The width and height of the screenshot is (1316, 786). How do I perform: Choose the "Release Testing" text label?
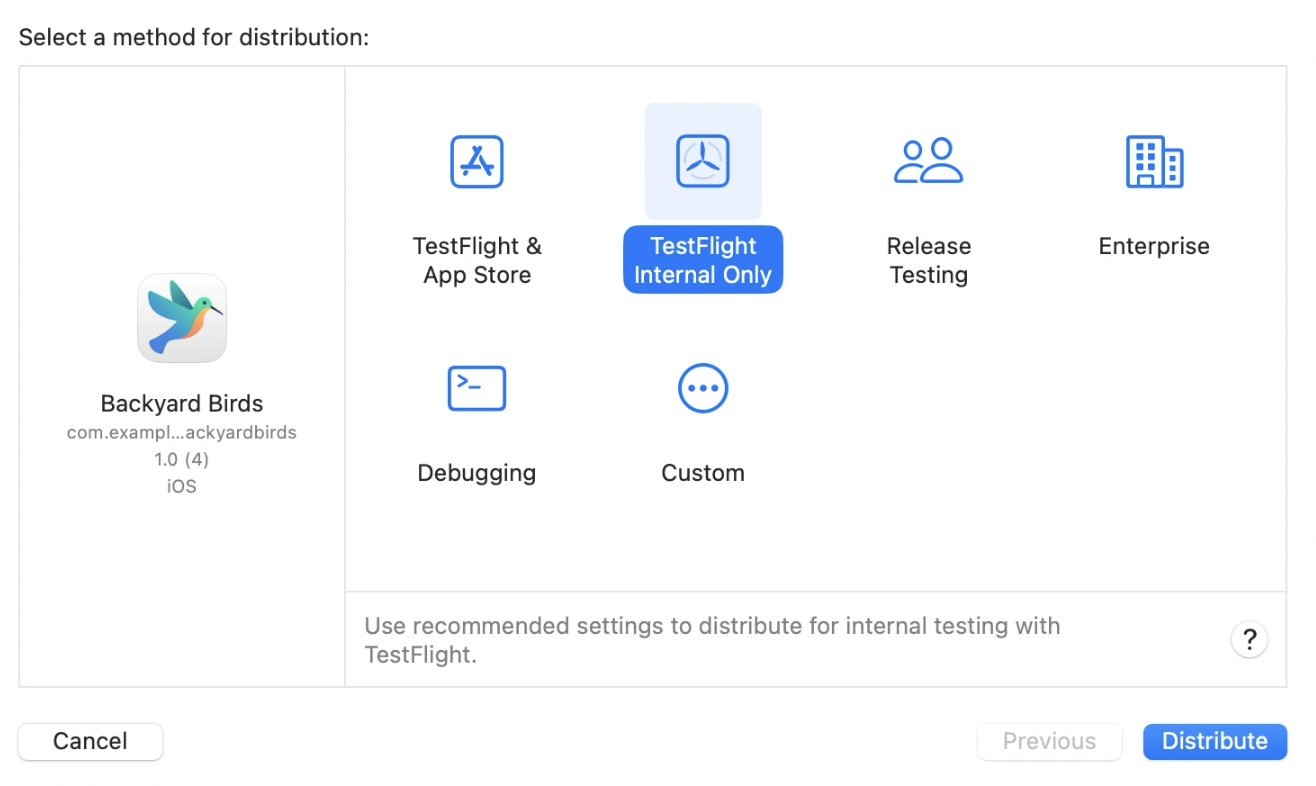click(928, 260)
